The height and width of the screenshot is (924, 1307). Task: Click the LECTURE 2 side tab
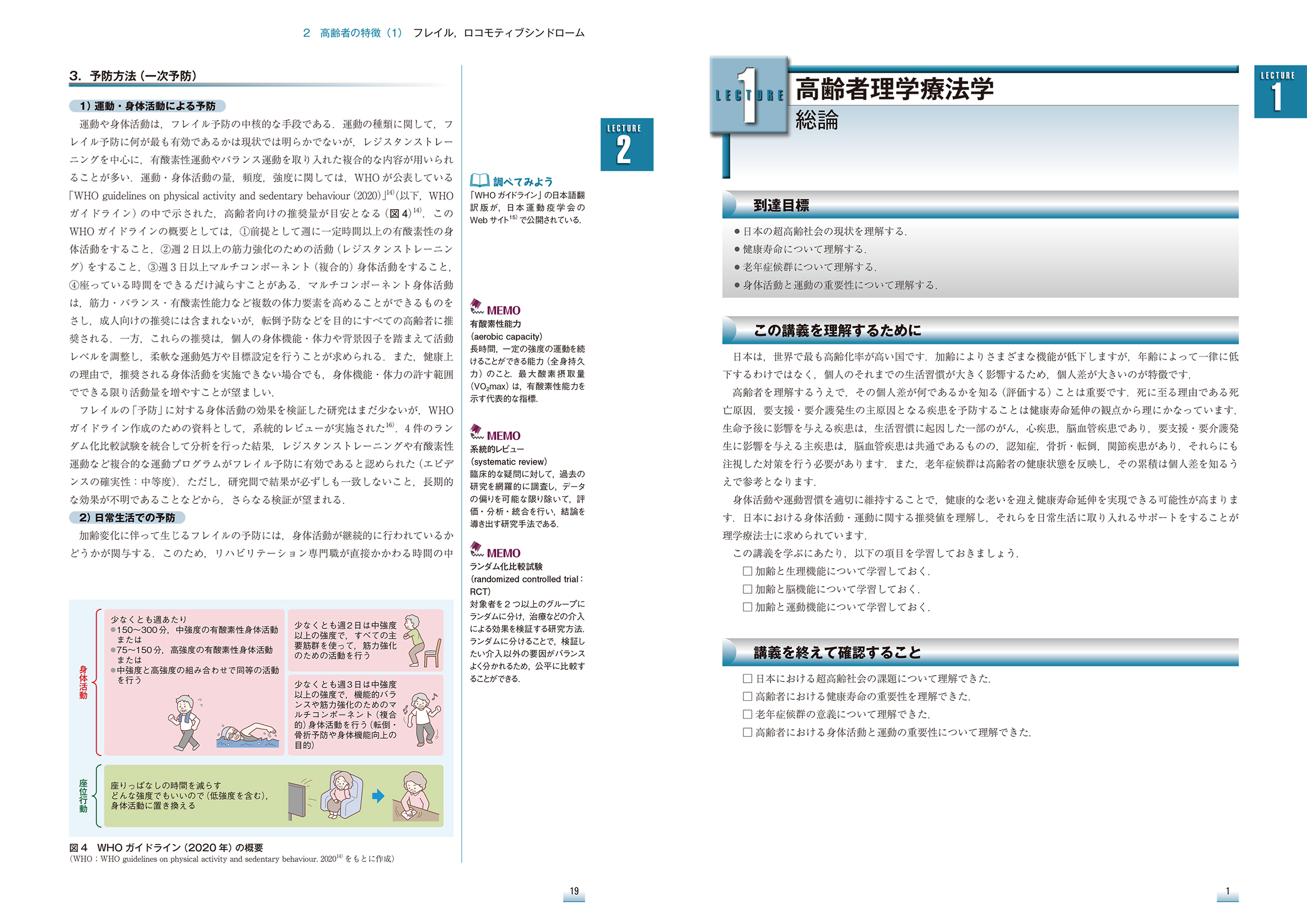point(627,145)
